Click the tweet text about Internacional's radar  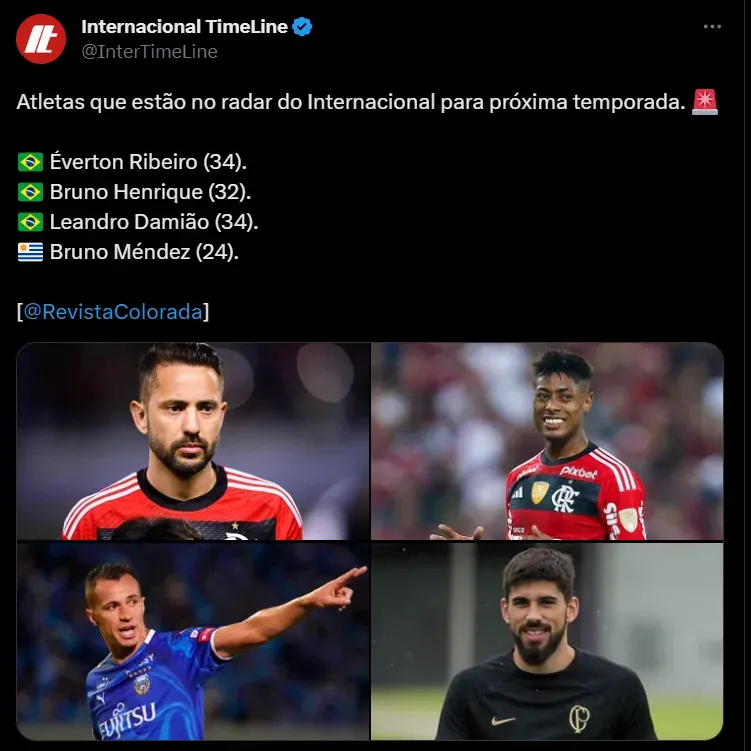351,102
